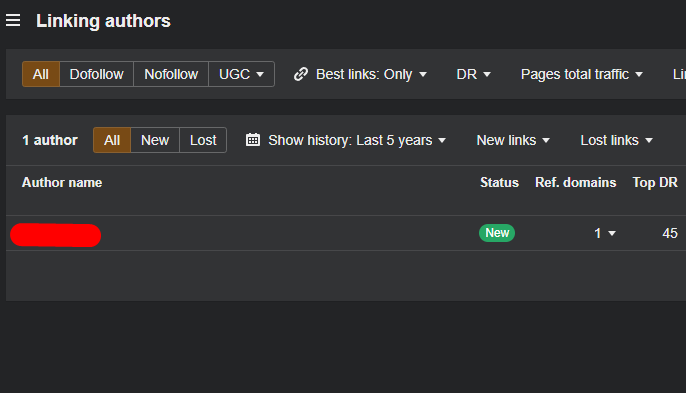Click the redacted author name entry
This screenshot has width=686, height=393.
click(x=56, y=235)
